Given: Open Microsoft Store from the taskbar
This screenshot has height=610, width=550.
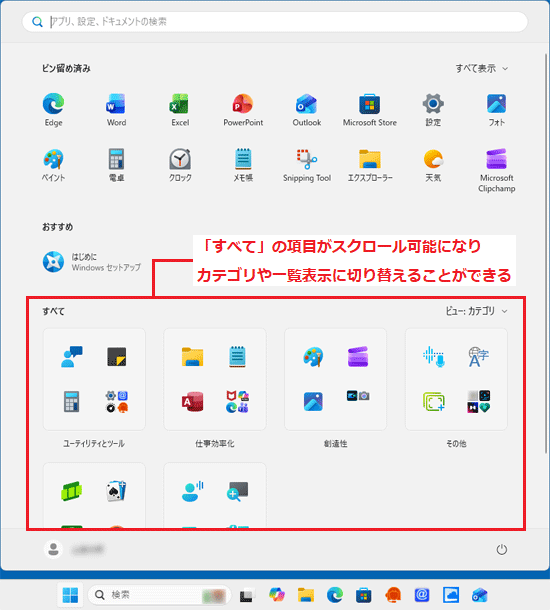Looking at the screenshot, I should (x=364, y=594).
